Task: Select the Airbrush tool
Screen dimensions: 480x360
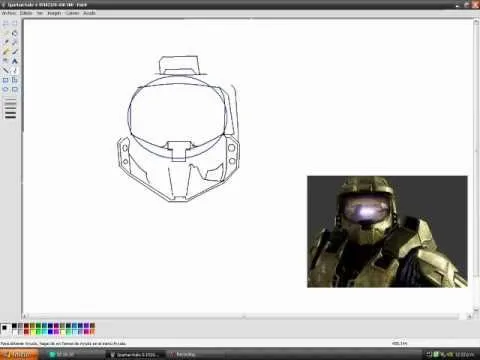Action: (x=6, y=61)
